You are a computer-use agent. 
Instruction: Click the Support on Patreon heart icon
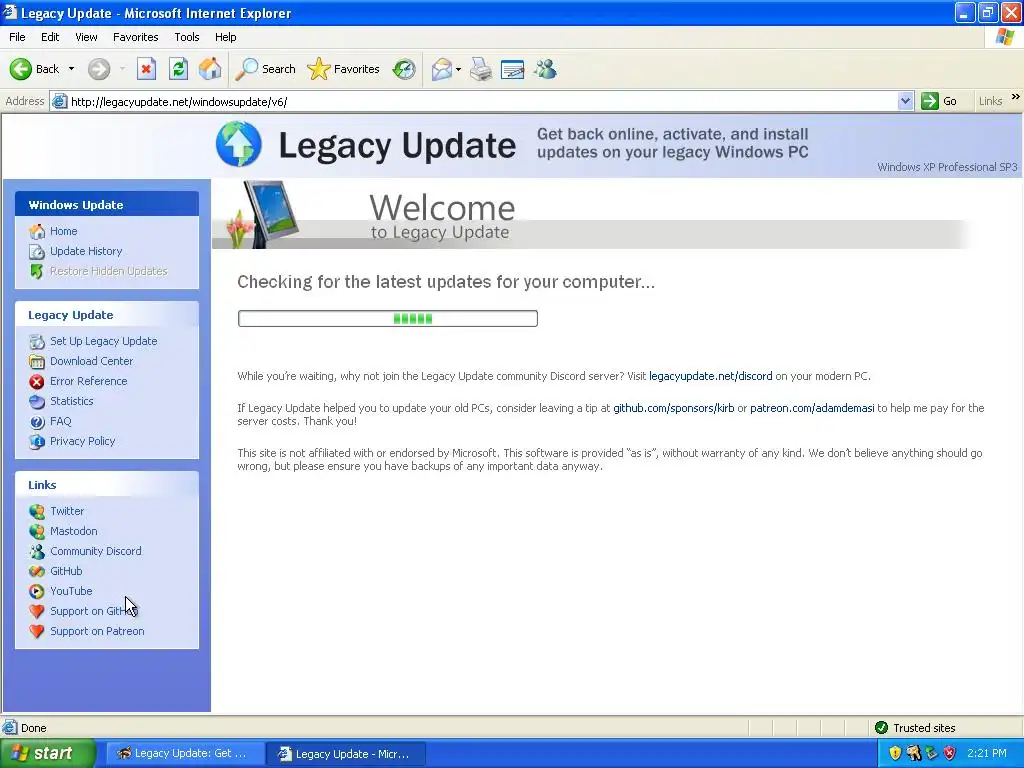click(37, 632)
